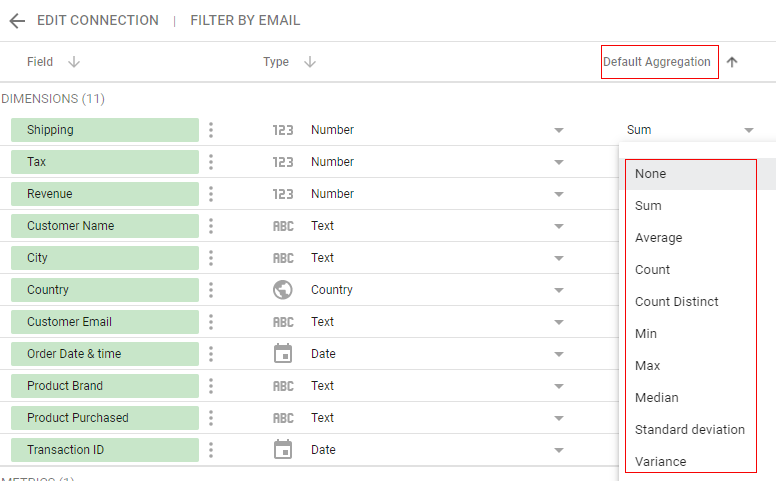
Task: Expand type dropdown for Revenue
Action: 559,194
